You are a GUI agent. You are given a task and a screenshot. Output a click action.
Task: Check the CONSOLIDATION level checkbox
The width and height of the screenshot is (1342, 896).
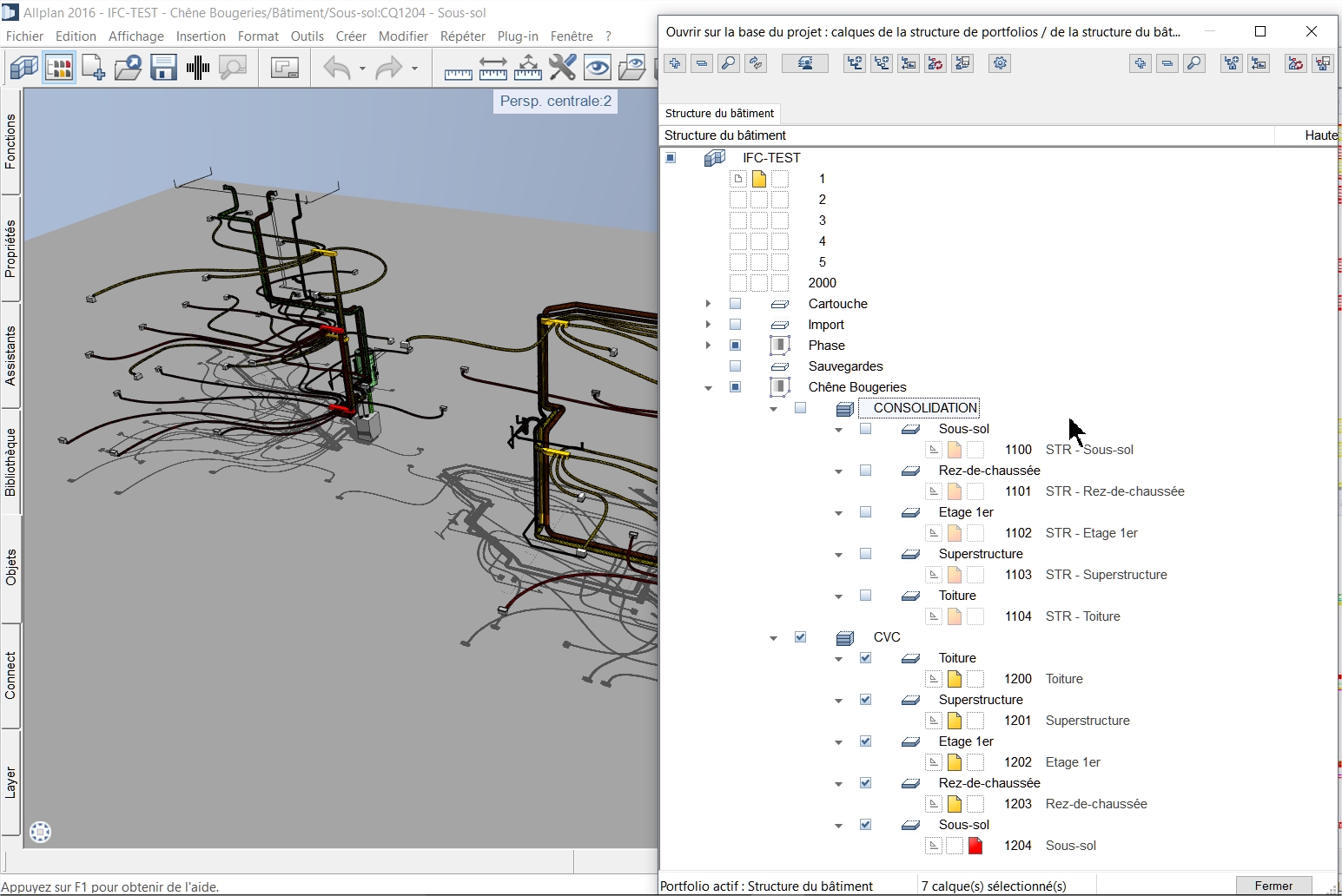[801, 408]
